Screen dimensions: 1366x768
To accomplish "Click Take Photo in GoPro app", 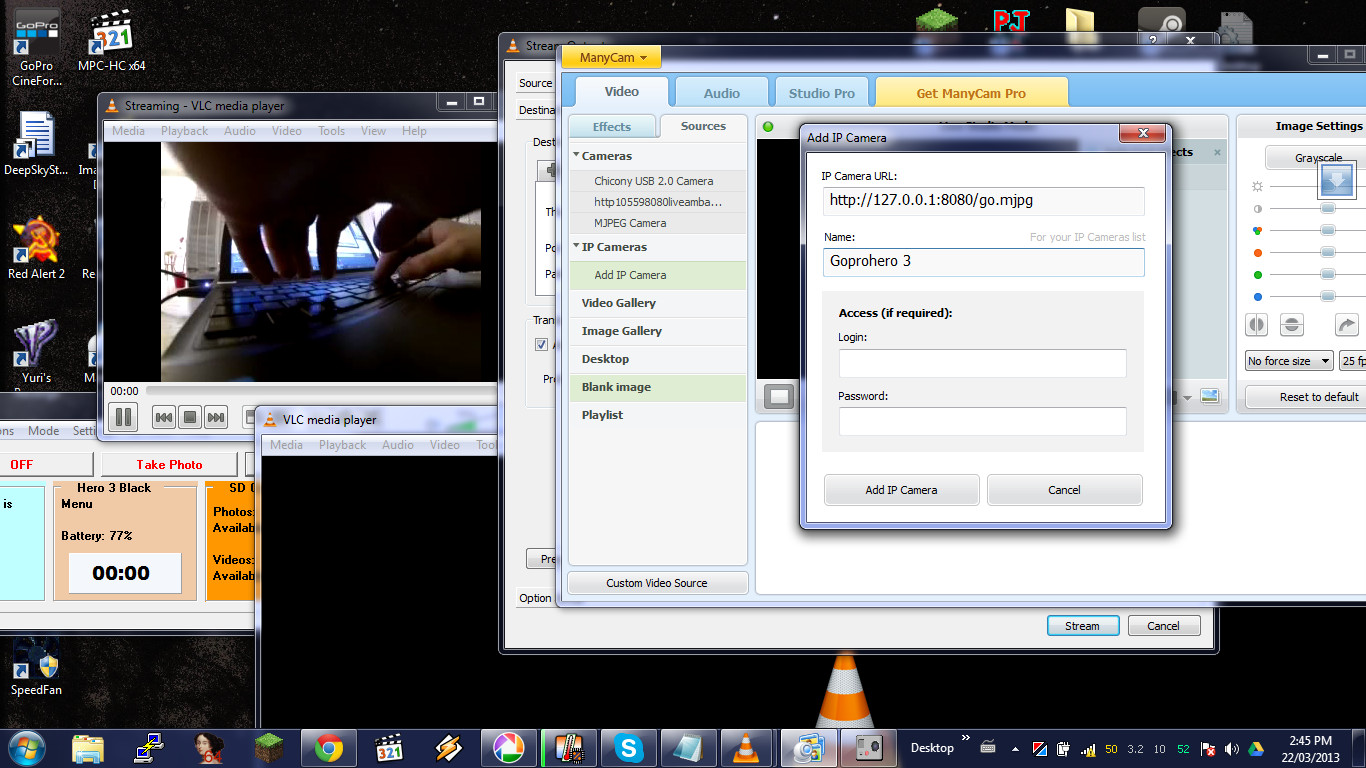I will point(169,464).
